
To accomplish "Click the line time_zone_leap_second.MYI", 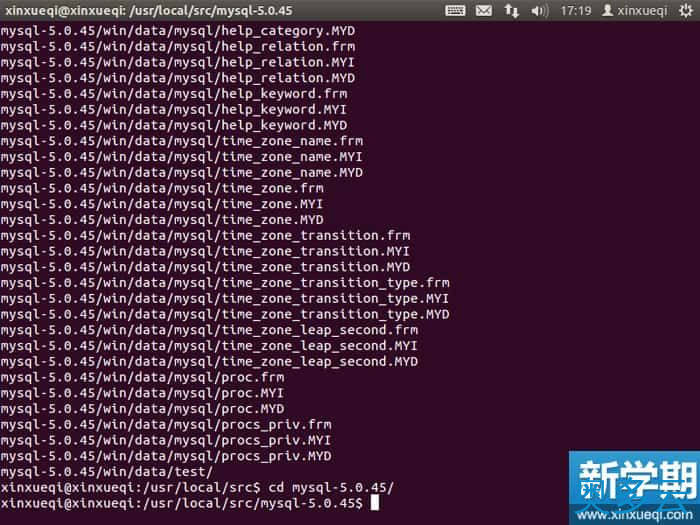I will pyautogui.click(x=209, y=346).
